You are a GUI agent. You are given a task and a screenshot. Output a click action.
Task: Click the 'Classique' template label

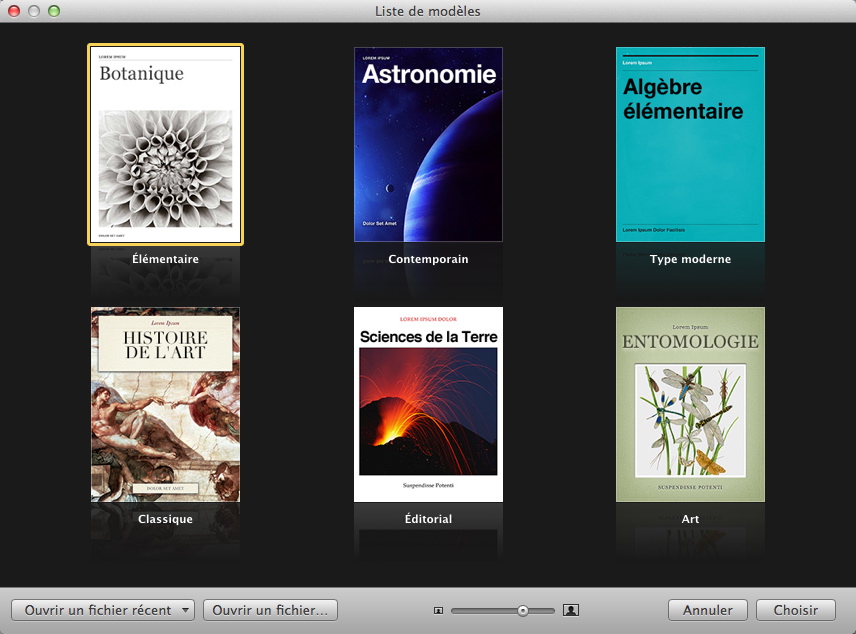(x=165, y=519)
